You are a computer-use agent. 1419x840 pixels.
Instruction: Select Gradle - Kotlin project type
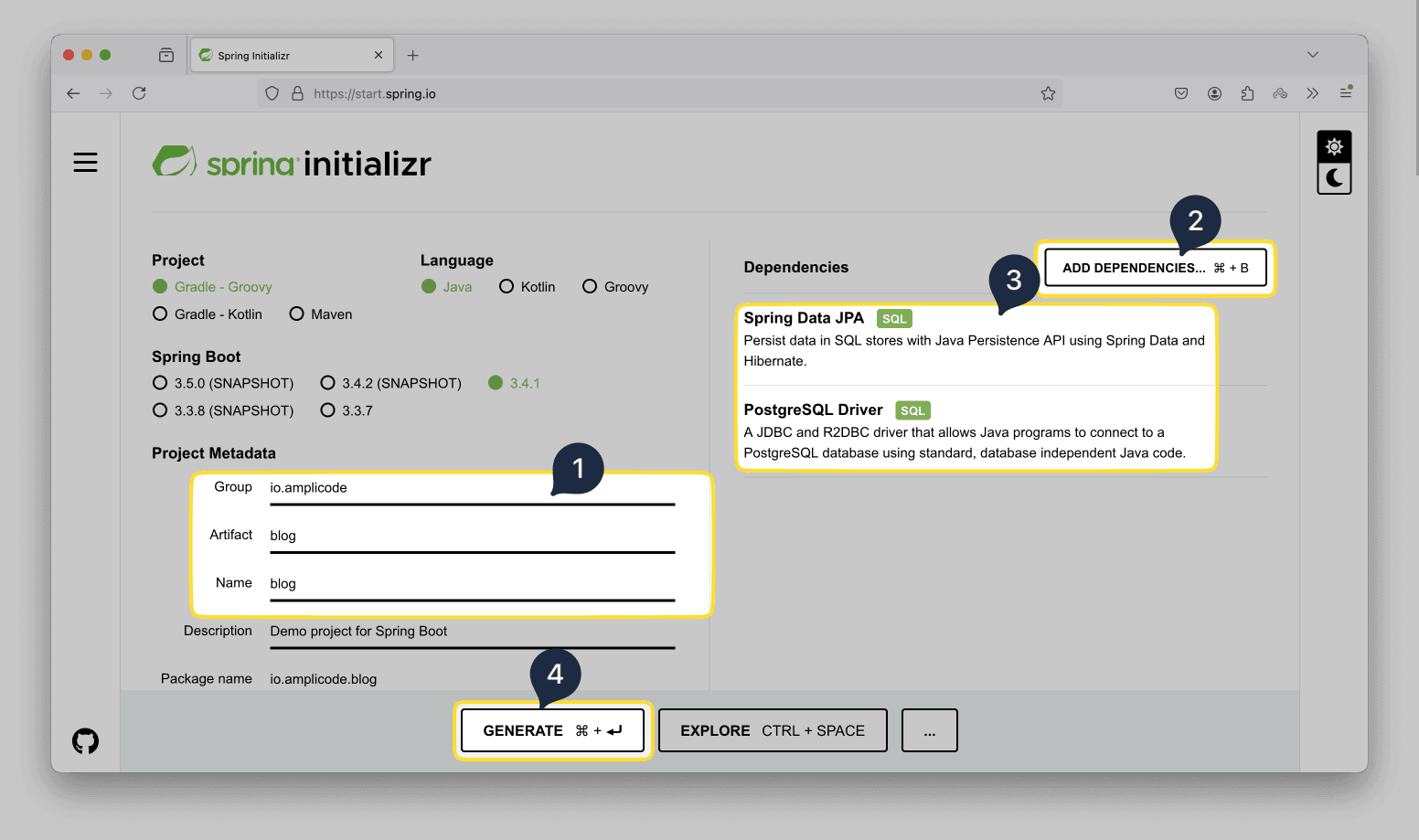pos(208,314)
